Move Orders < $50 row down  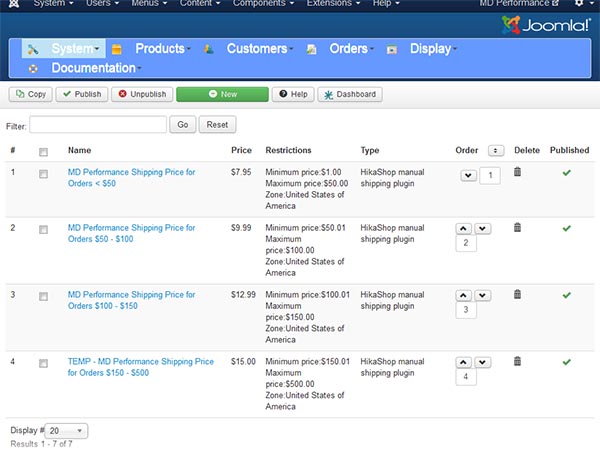point(468,176)
